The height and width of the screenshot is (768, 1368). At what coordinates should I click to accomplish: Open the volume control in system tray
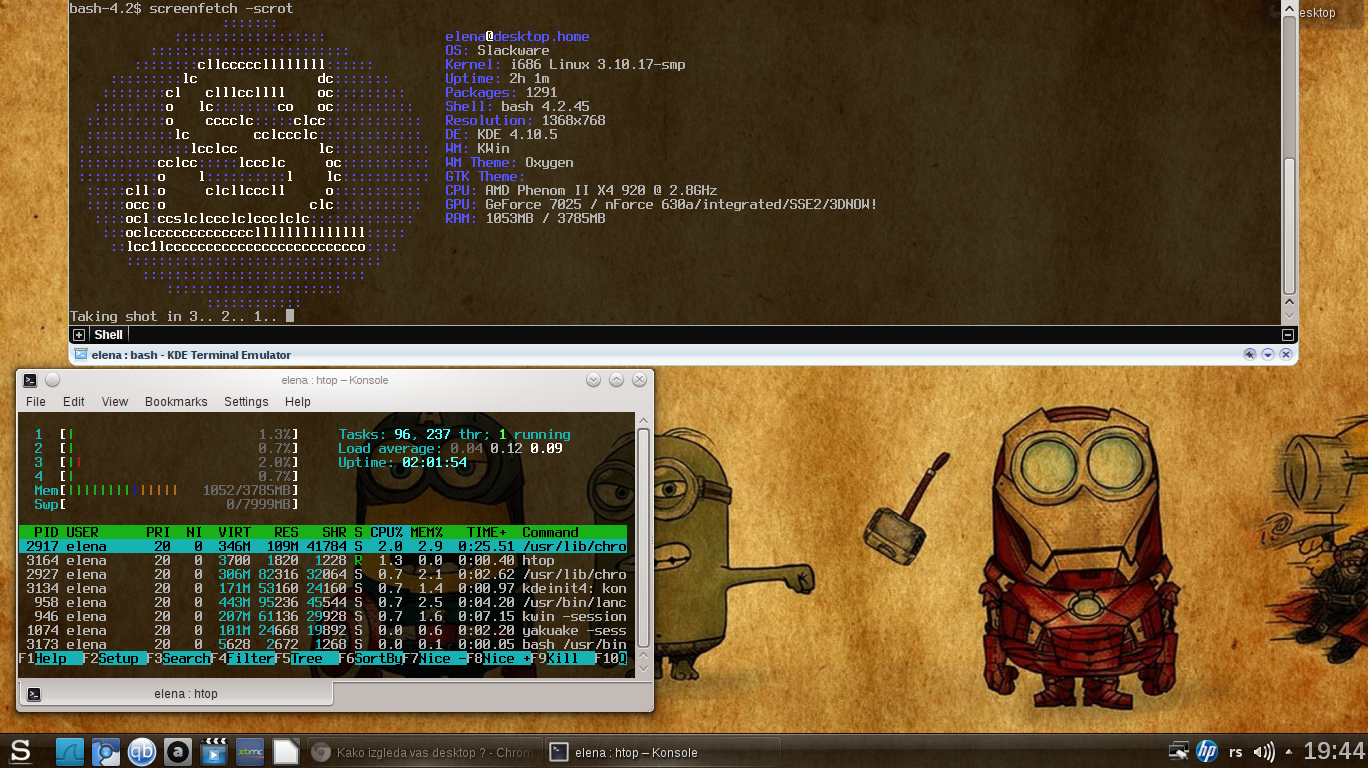tap(1264, 752)
